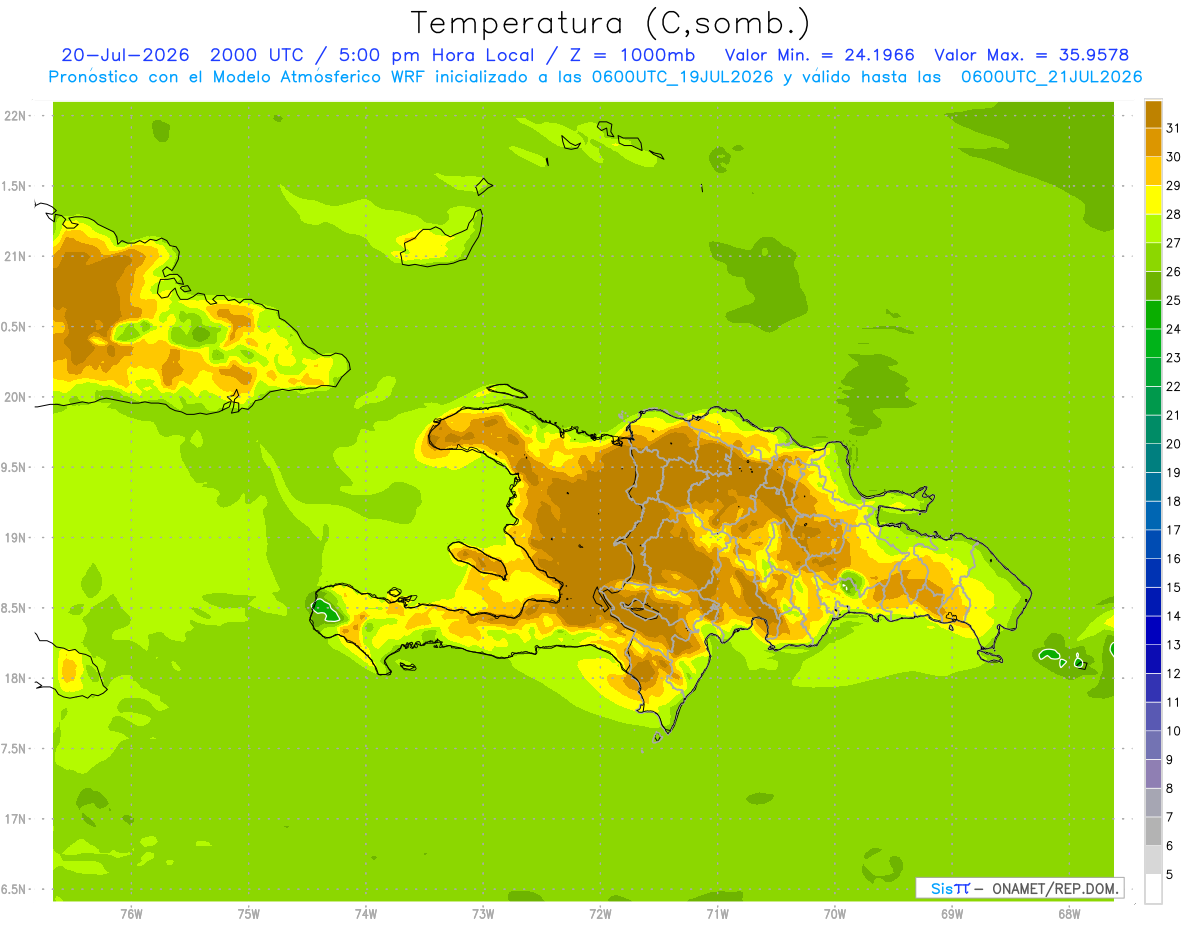
Task: Click legend value "8"
Action: (1170, 789)
